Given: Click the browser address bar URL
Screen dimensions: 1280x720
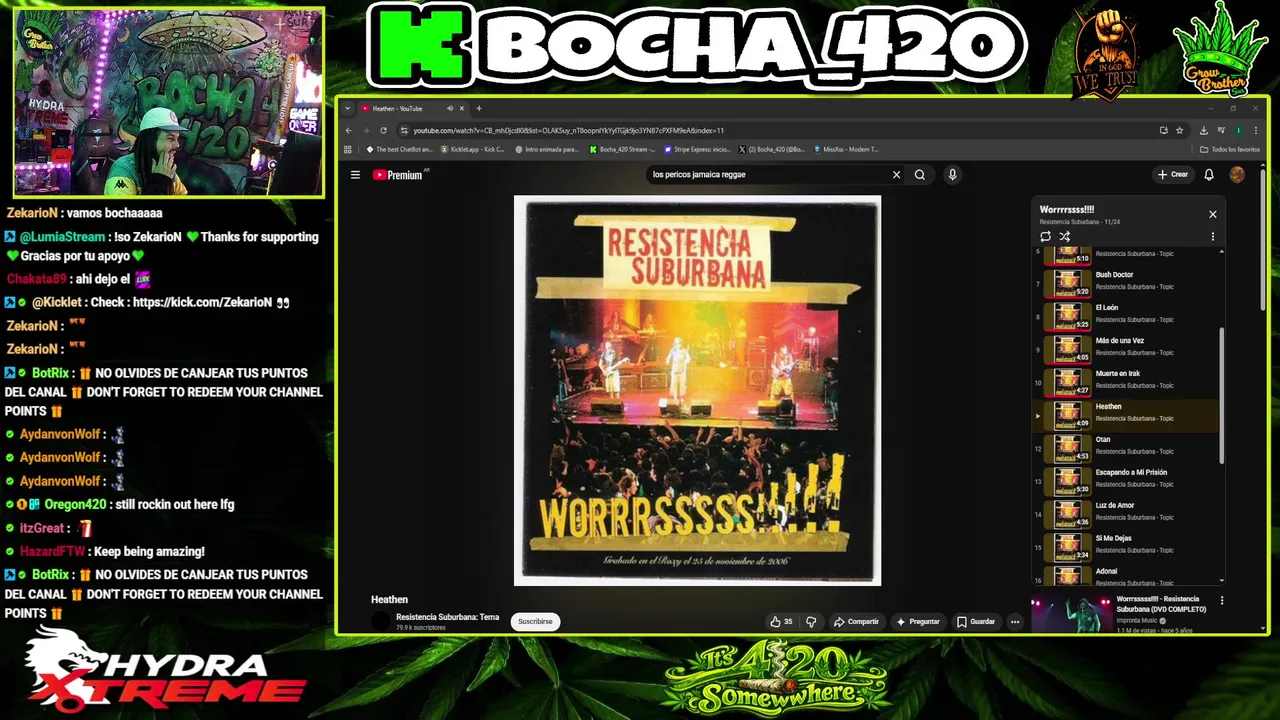Looking at the screenshot, I should pyautogui.click(x=568, y=130).
